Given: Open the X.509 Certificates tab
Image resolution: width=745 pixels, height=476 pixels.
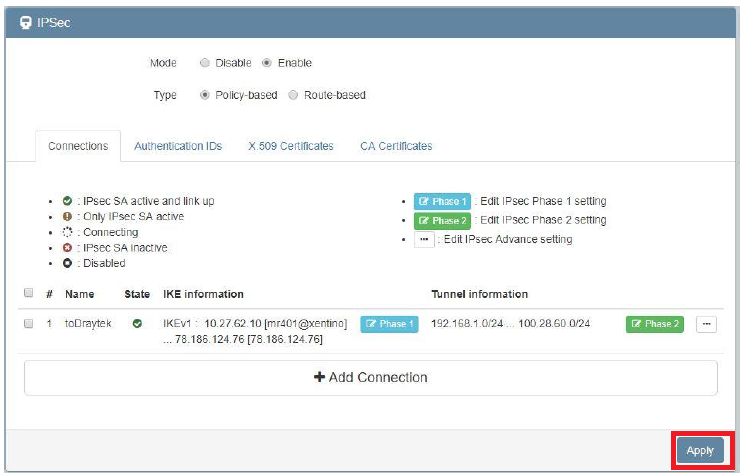Looking at the screenshot, I should coord(291,146).
